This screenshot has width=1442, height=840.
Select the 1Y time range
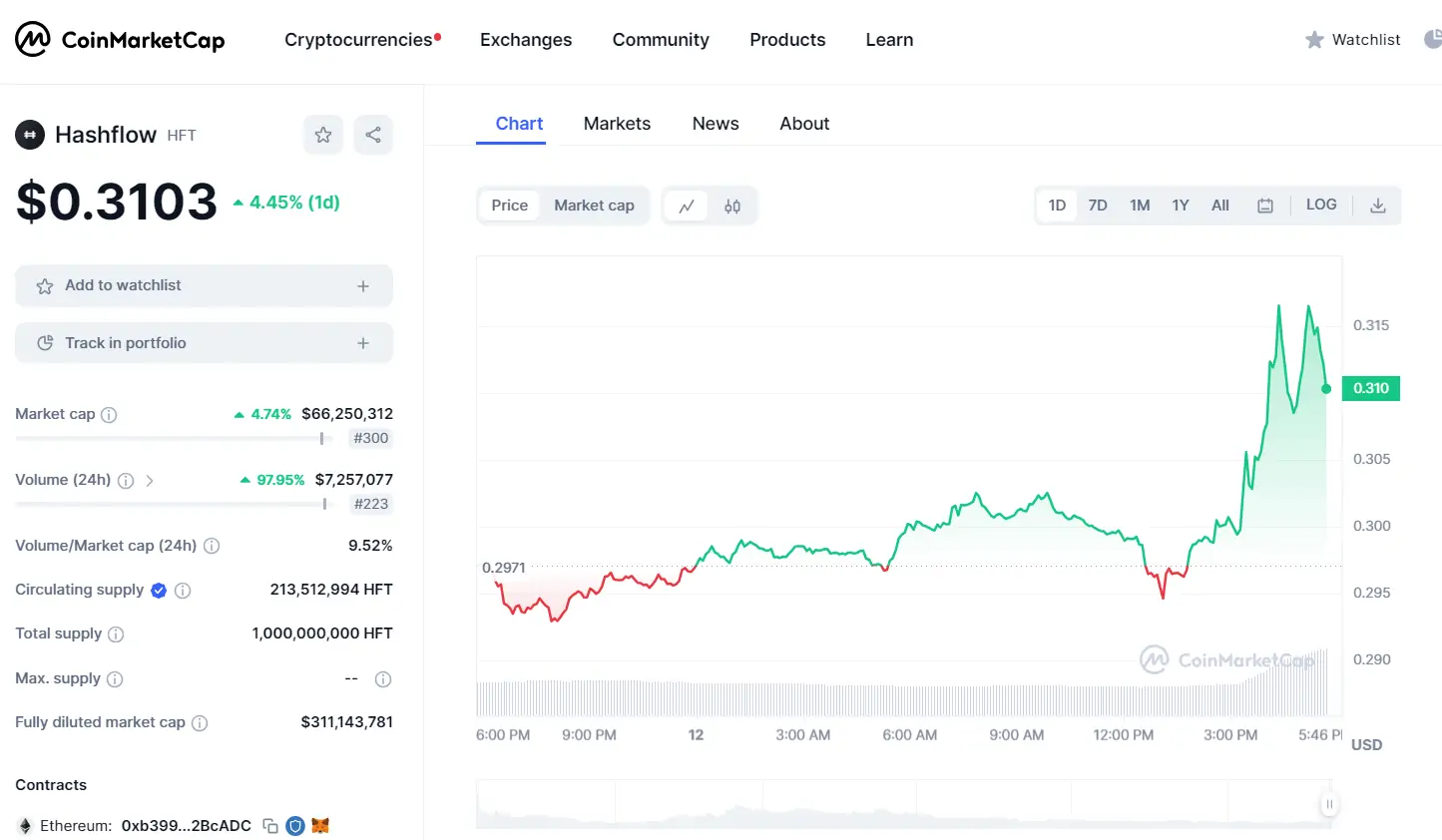coord(1181,206)
